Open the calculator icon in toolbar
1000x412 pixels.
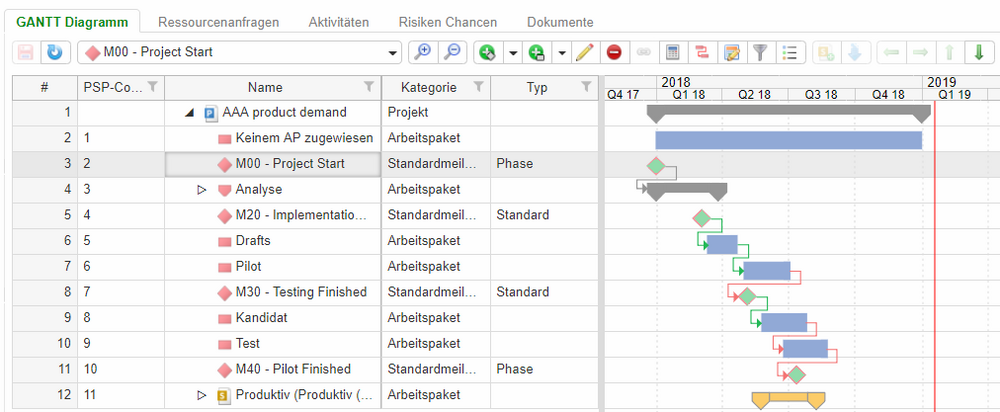point(673,52)
